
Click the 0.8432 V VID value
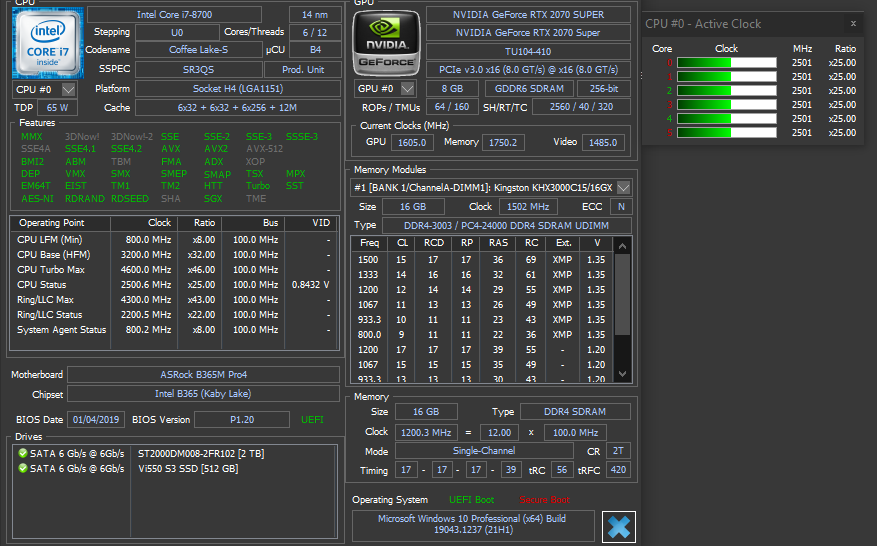click(x=310, y=285)
